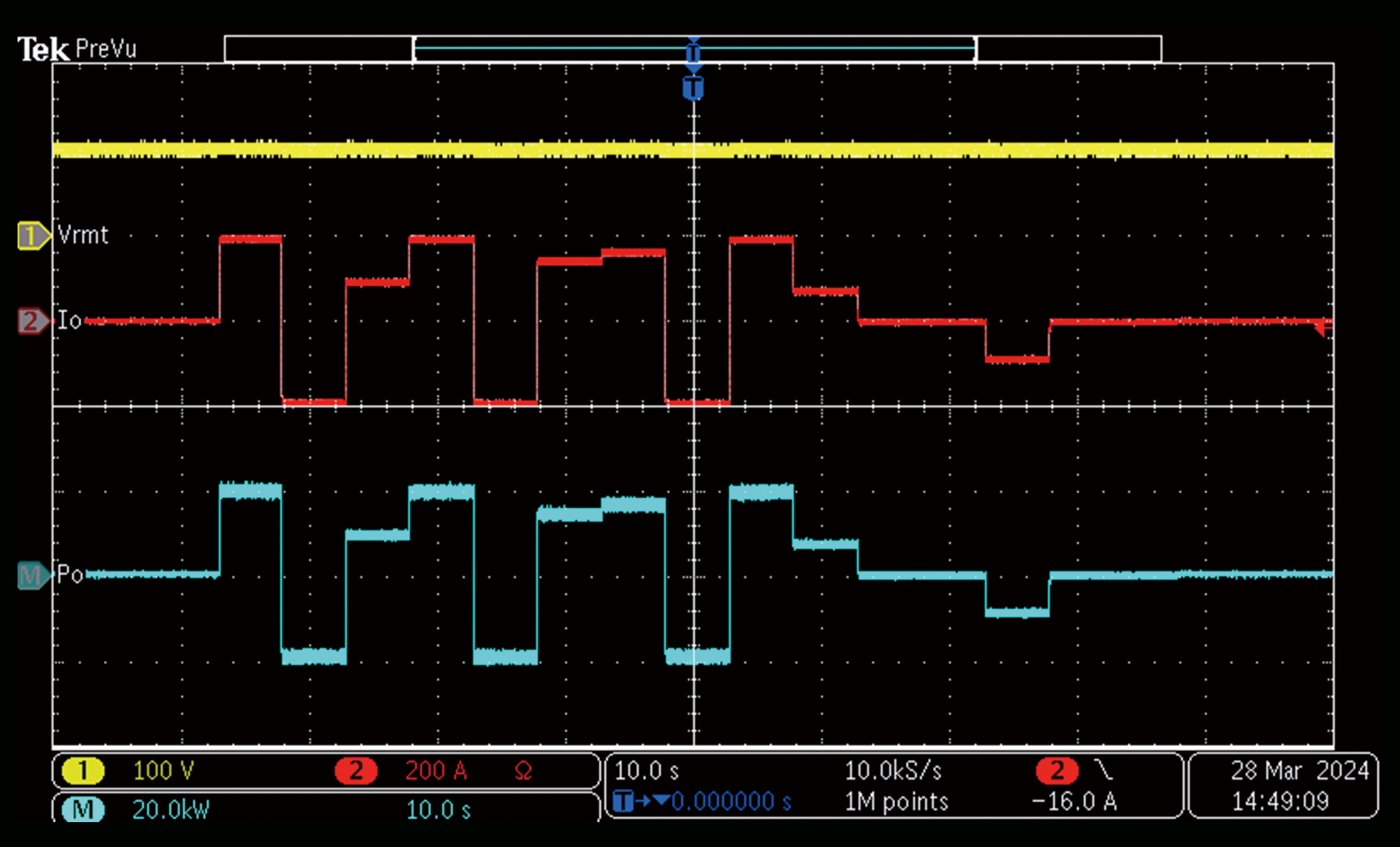Image resolution: width=1400 pixels, height=847 pixels.
Task: Click the red trigger source 2 badge
Action: [1056, 770]
